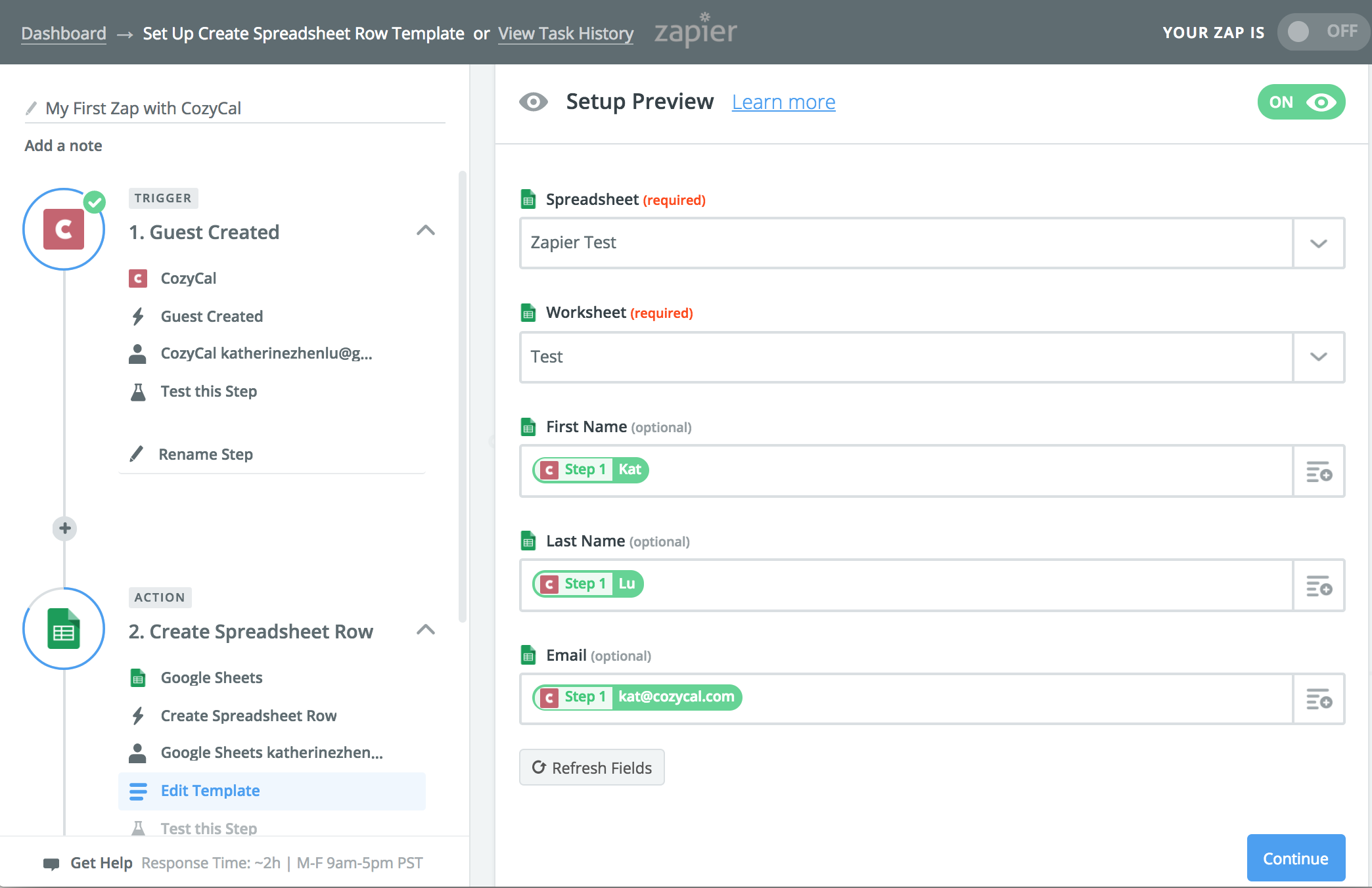Click the Google Sheets action step icon

click(64, 629)
